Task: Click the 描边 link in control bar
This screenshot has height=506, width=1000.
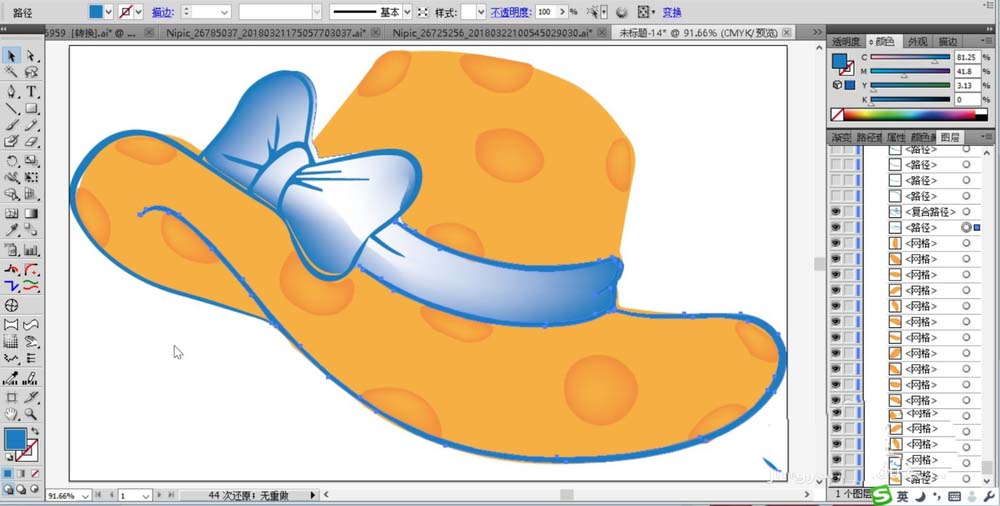Action: [161, 12]
